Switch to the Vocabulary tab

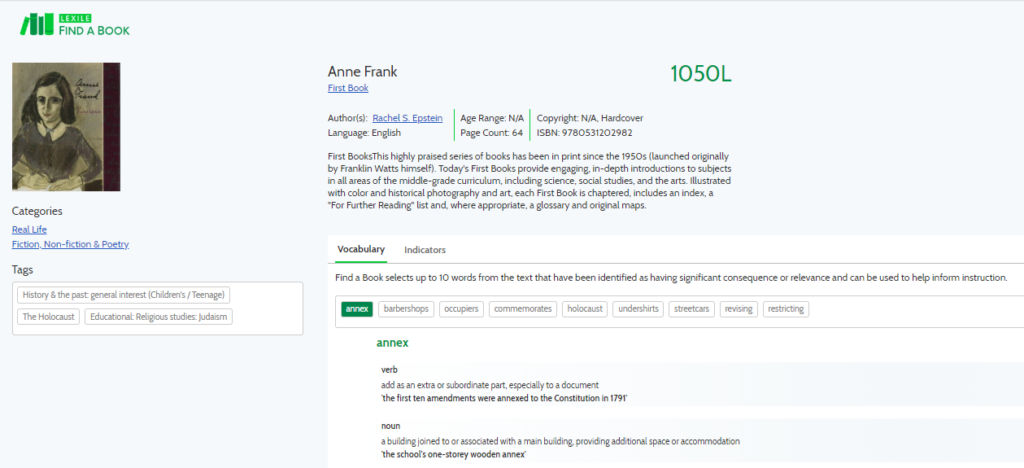click(x=361, y=249)
